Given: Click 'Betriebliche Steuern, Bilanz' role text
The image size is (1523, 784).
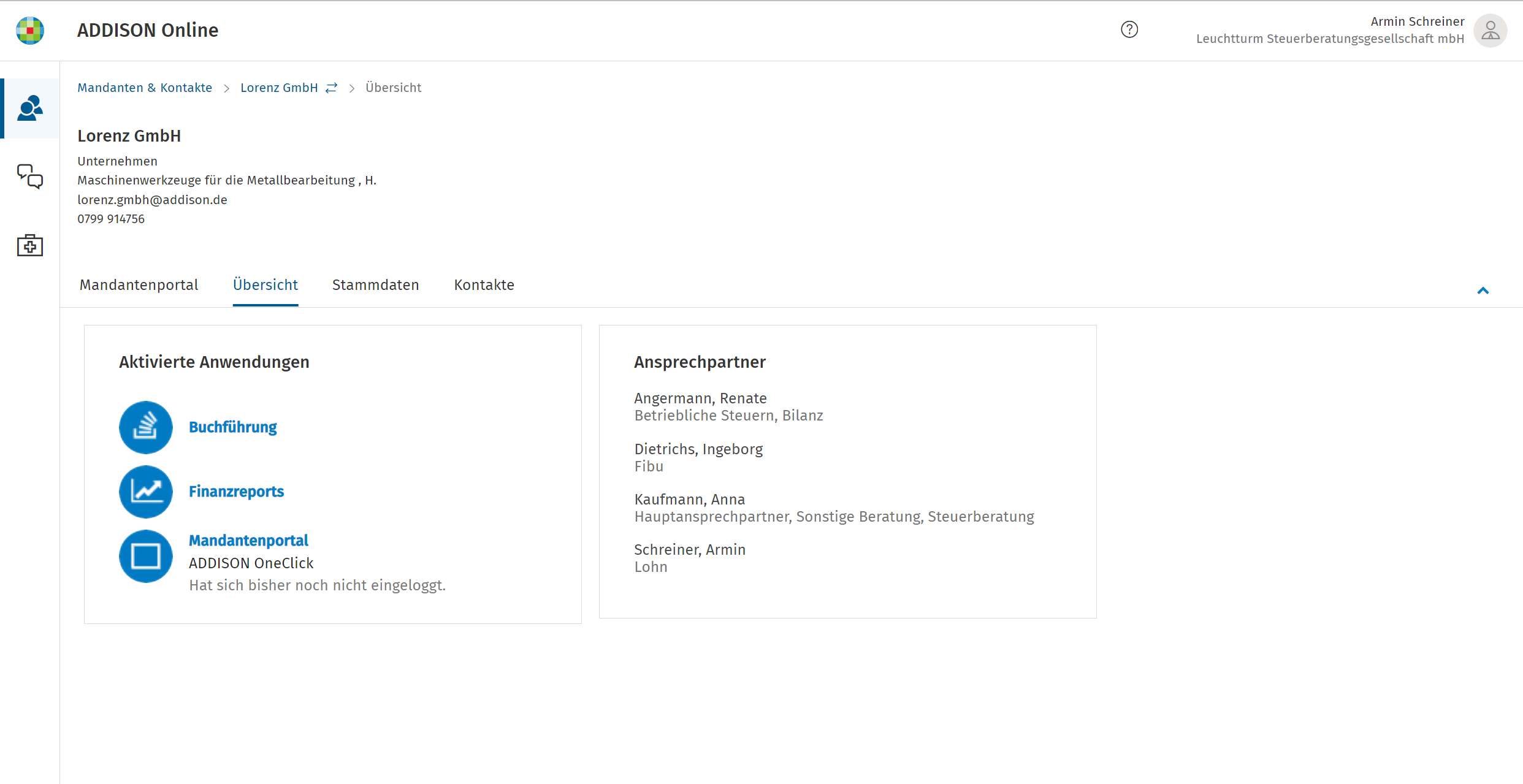Looking at the screenshot, I should (x=728, y=416).
